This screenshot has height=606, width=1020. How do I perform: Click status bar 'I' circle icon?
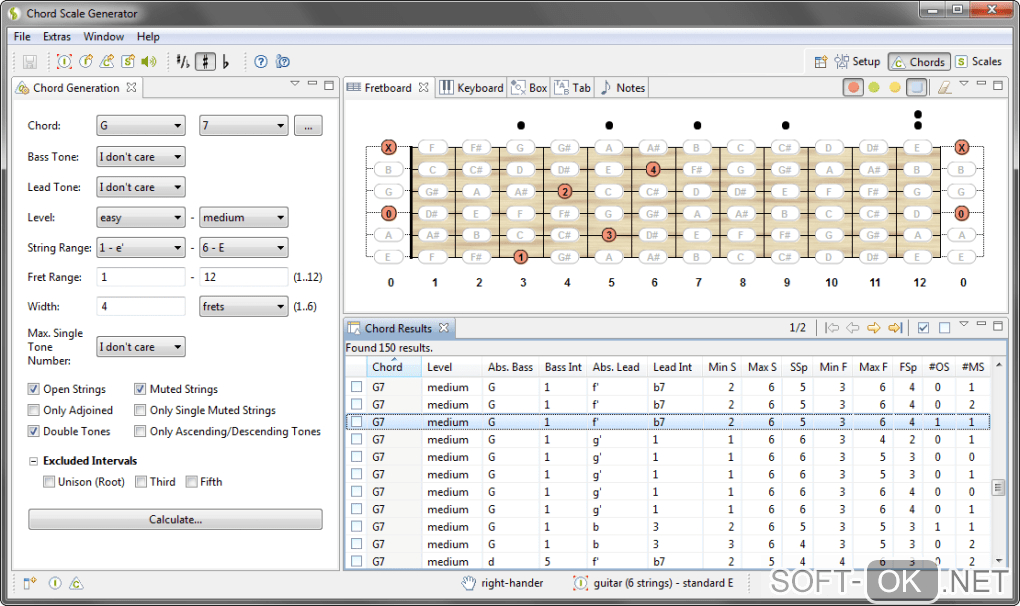pos(55,583)
